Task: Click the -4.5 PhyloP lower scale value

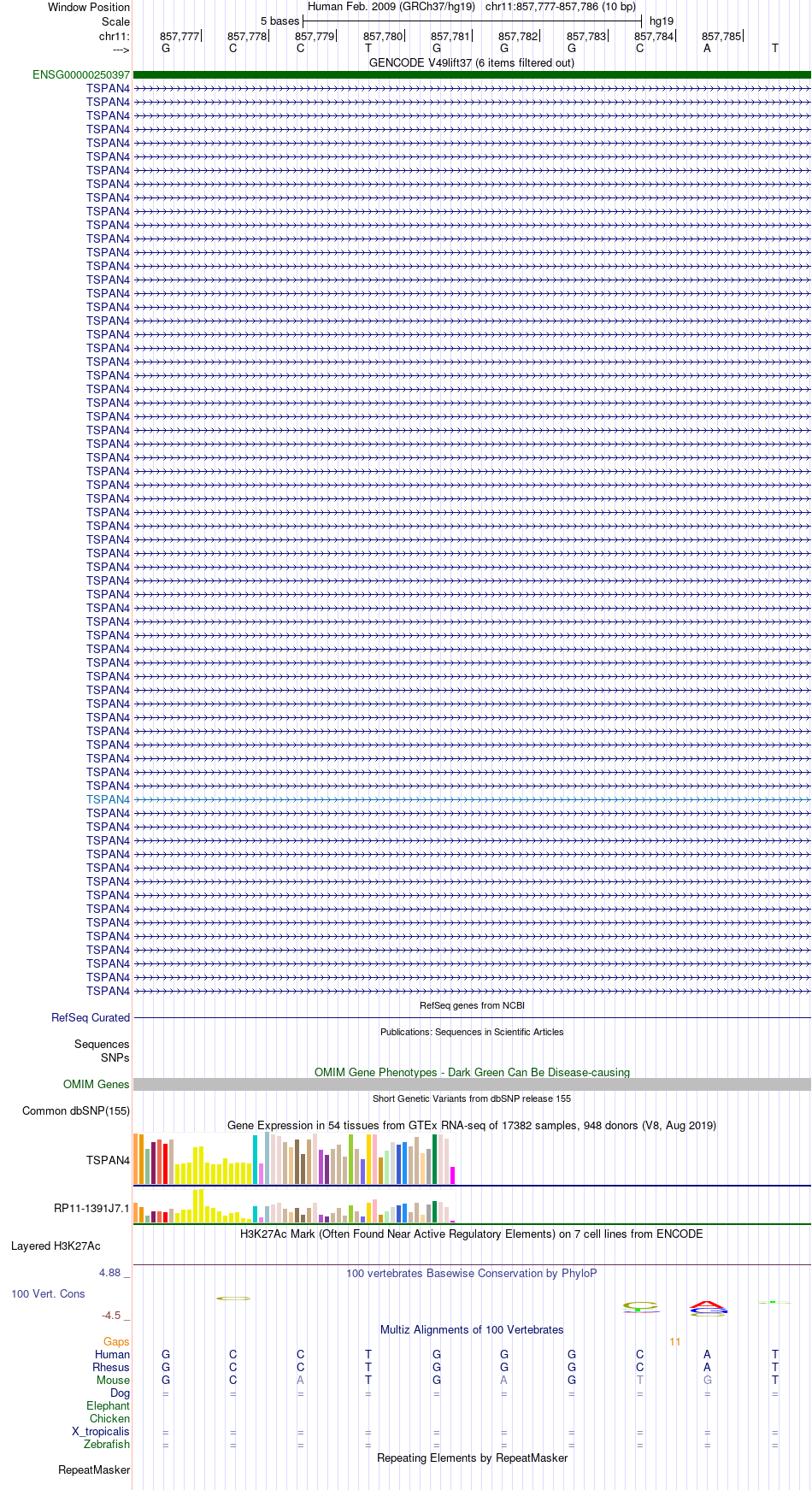Action: 111,1316
